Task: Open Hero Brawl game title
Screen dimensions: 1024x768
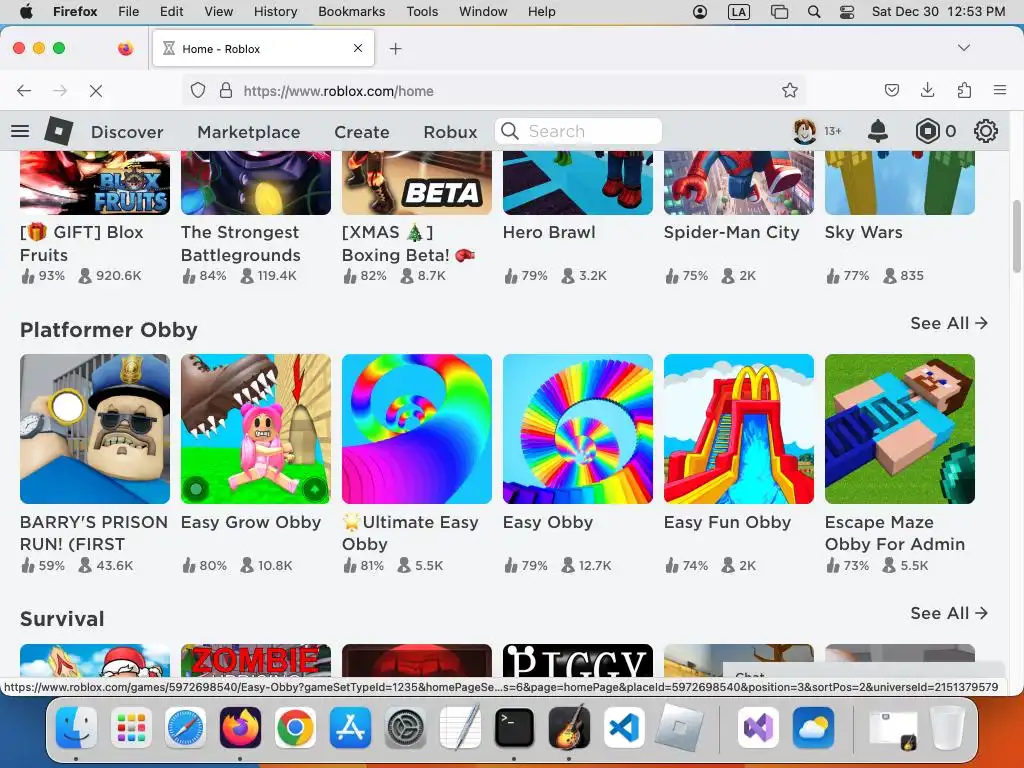Action: 549,232
